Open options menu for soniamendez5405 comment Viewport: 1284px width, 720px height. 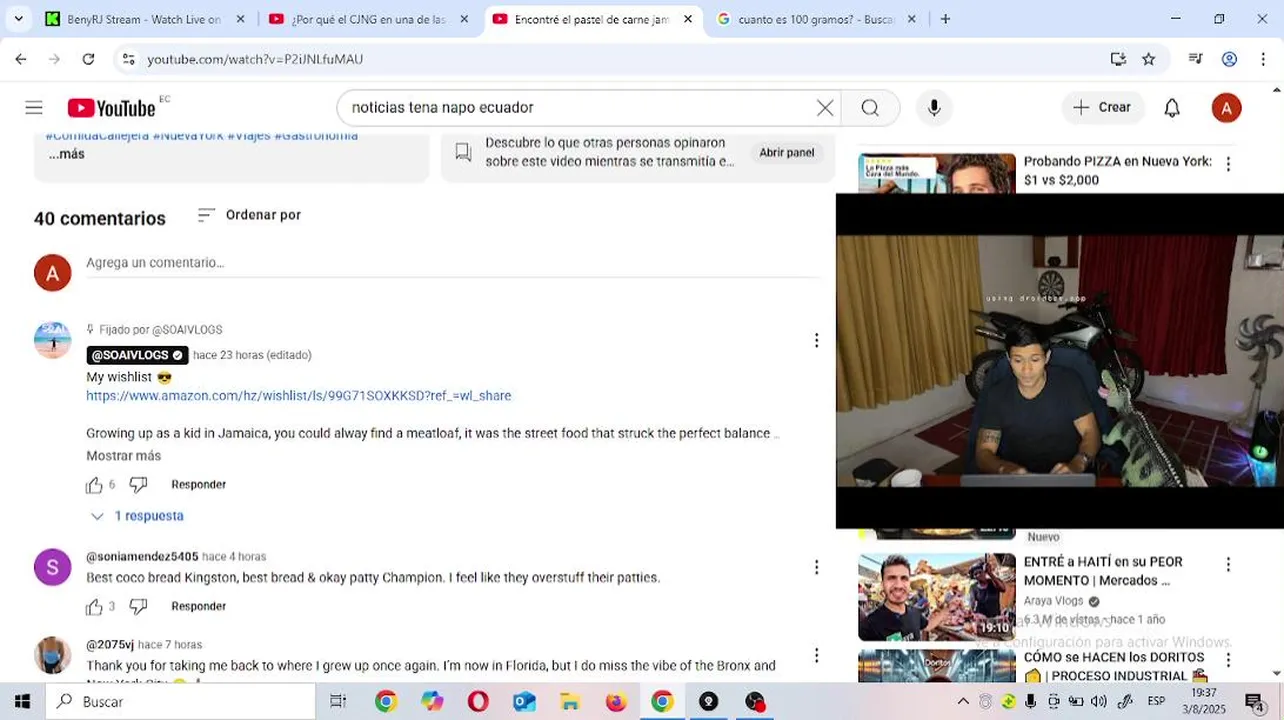(x=816, y=568)
